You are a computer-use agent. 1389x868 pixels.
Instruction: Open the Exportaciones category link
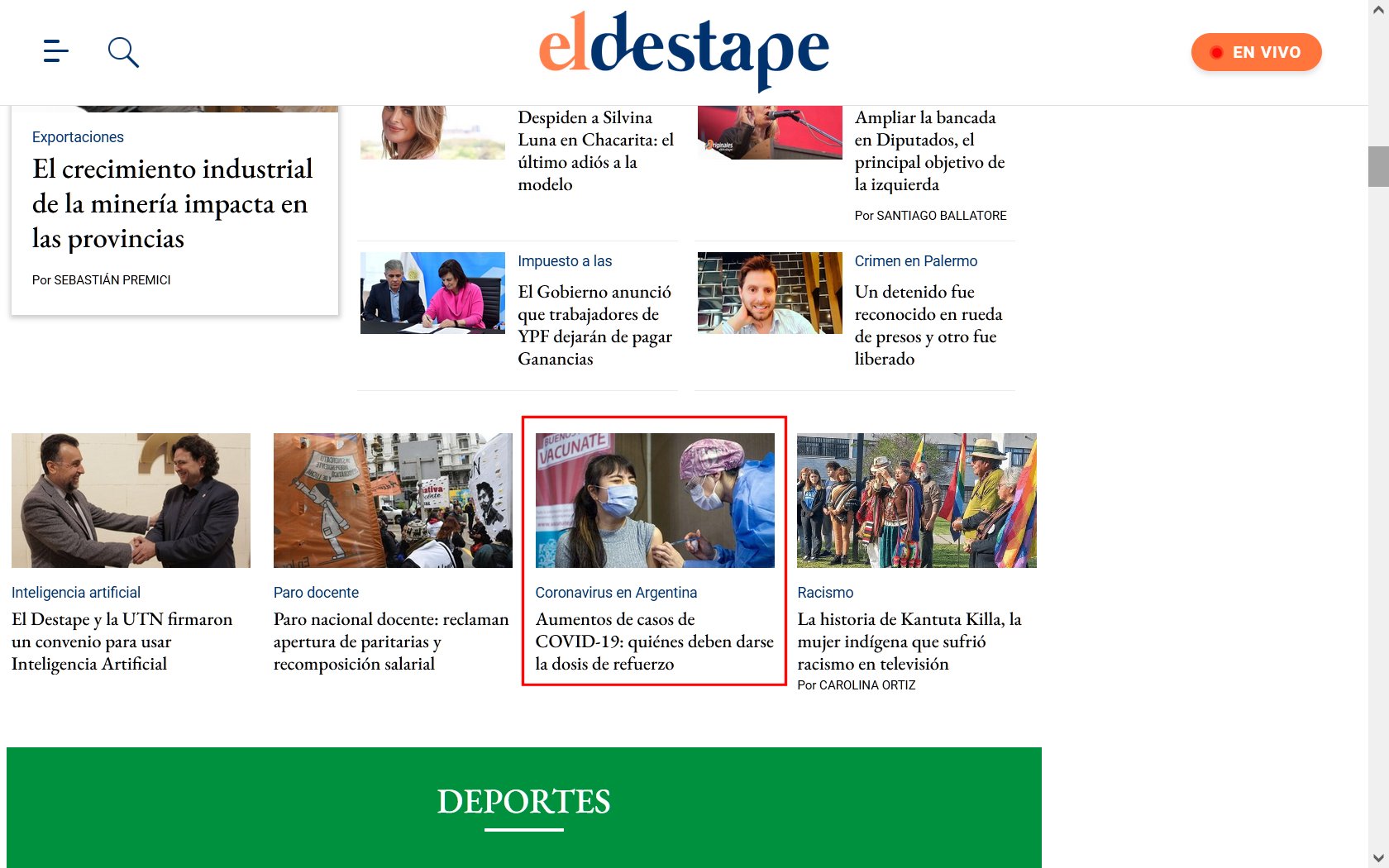78,137
